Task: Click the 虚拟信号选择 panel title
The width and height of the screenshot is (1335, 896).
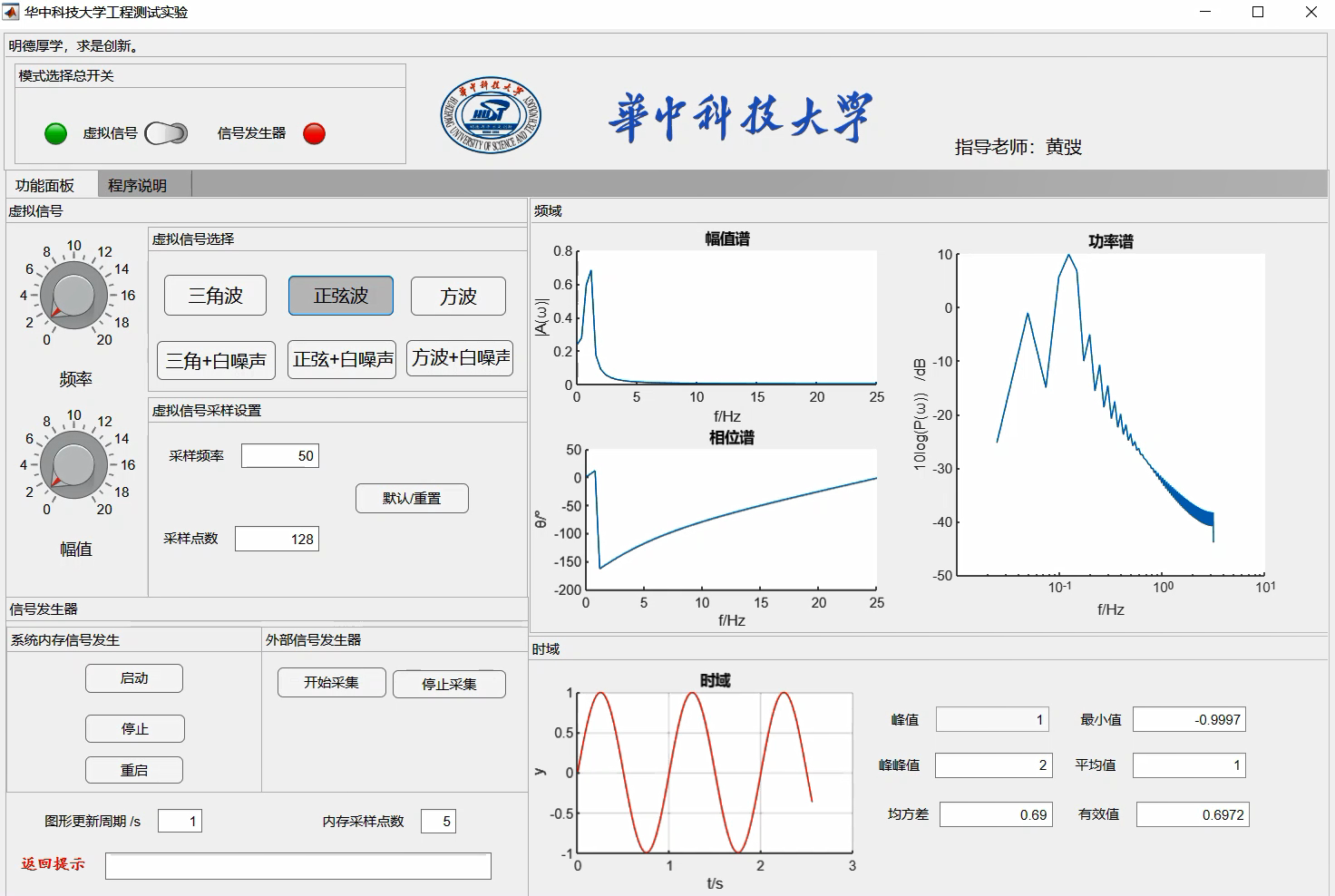Action: point(193,239)
